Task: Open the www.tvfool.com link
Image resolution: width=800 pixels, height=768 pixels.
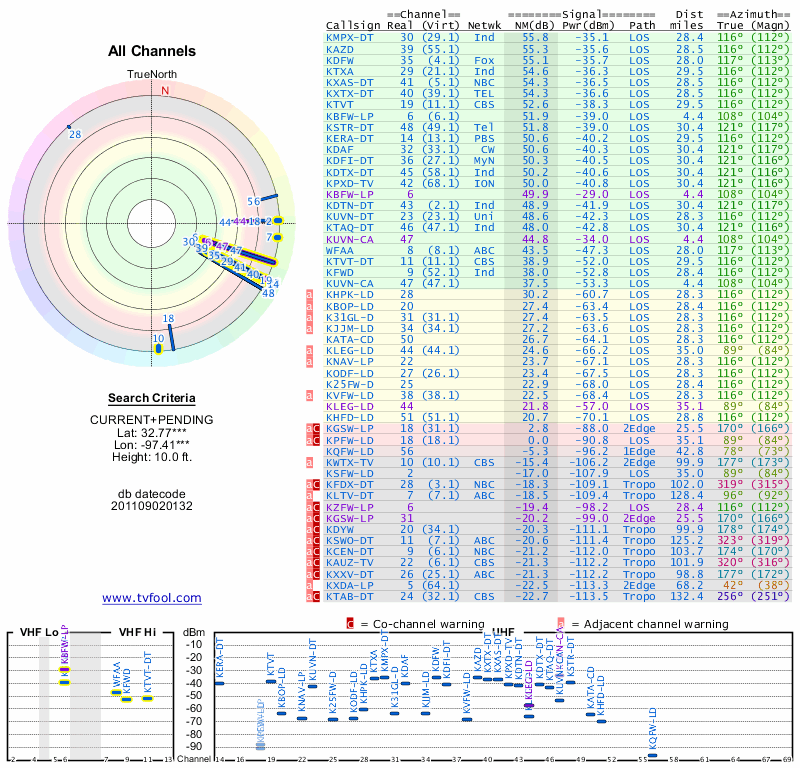Action: [152, 598]
